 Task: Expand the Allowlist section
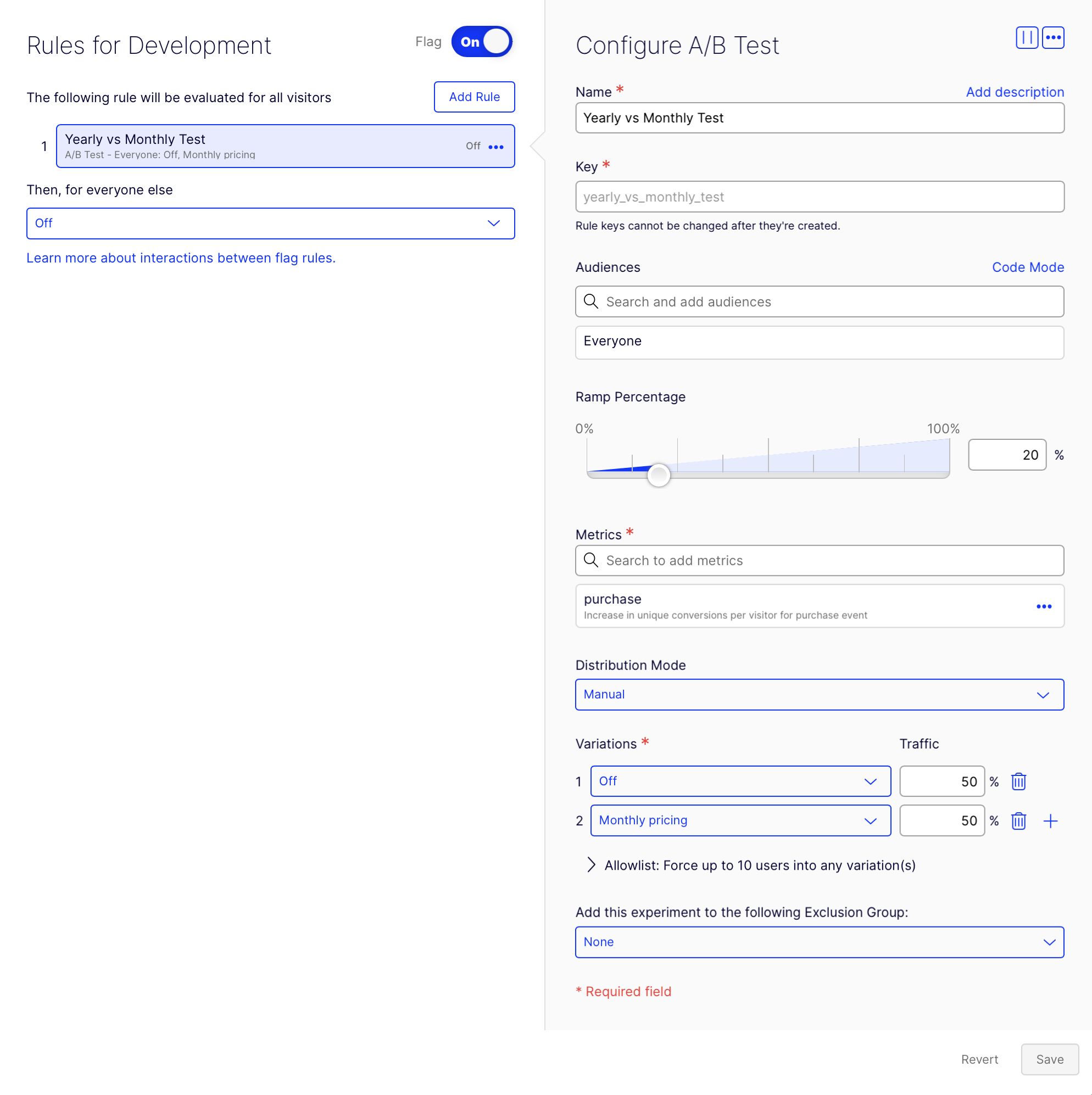click(x=592, y=865)
